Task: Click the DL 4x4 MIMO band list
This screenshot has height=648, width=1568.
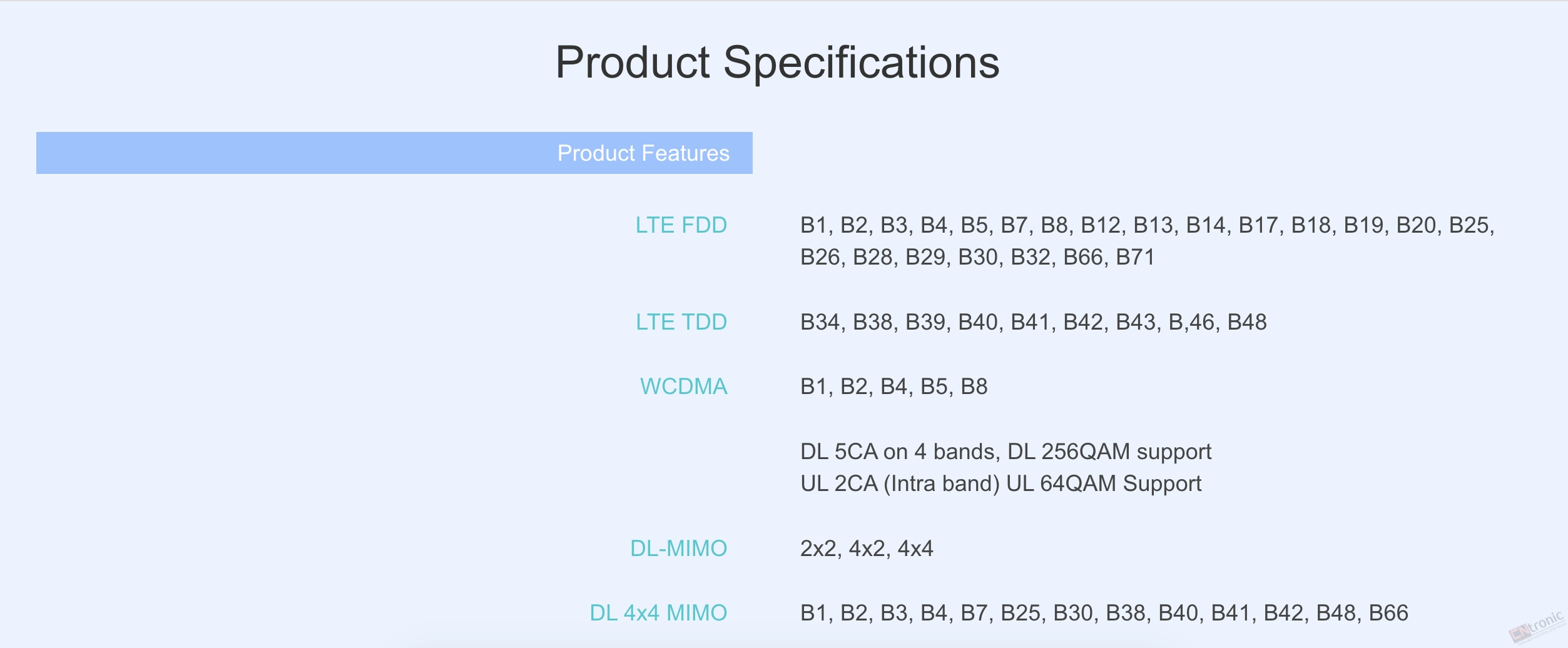Action: [x=1104, y=613]
